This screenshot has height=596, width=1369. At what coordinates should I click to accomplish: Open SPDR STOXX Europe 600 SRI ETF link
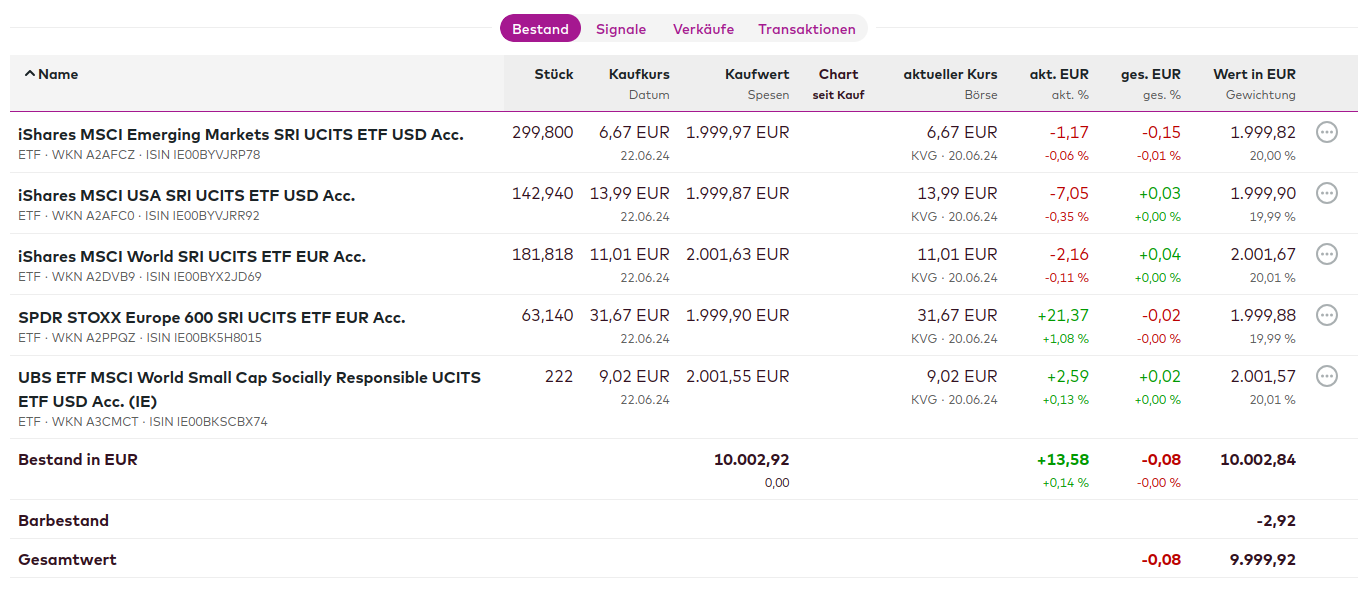click(x=211, y=317)
